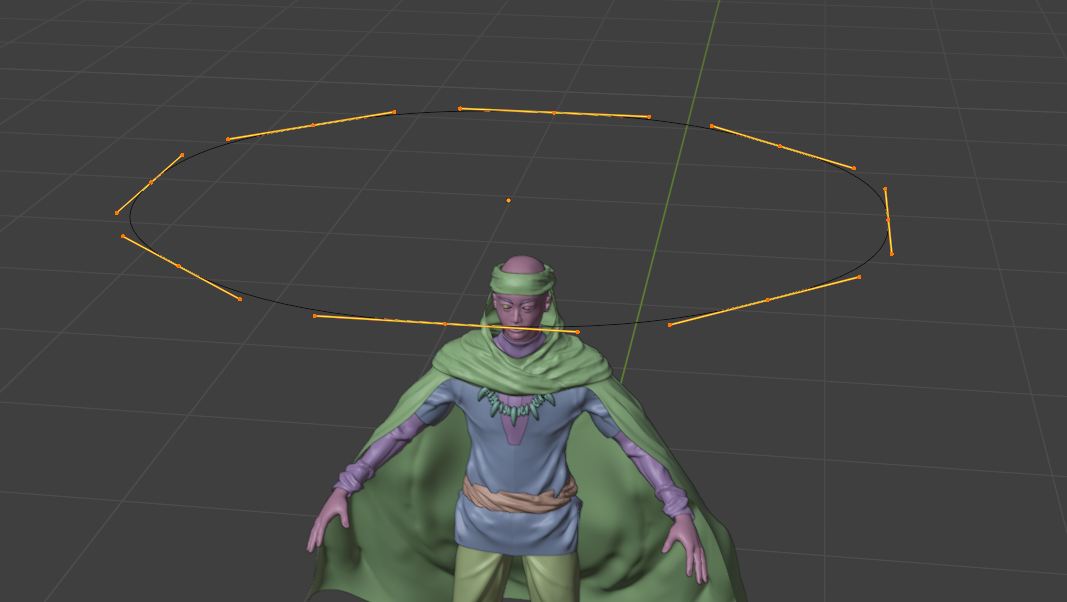Select the curve origin point inside the circle
The image size is (1067, 602).
point(508,201)
